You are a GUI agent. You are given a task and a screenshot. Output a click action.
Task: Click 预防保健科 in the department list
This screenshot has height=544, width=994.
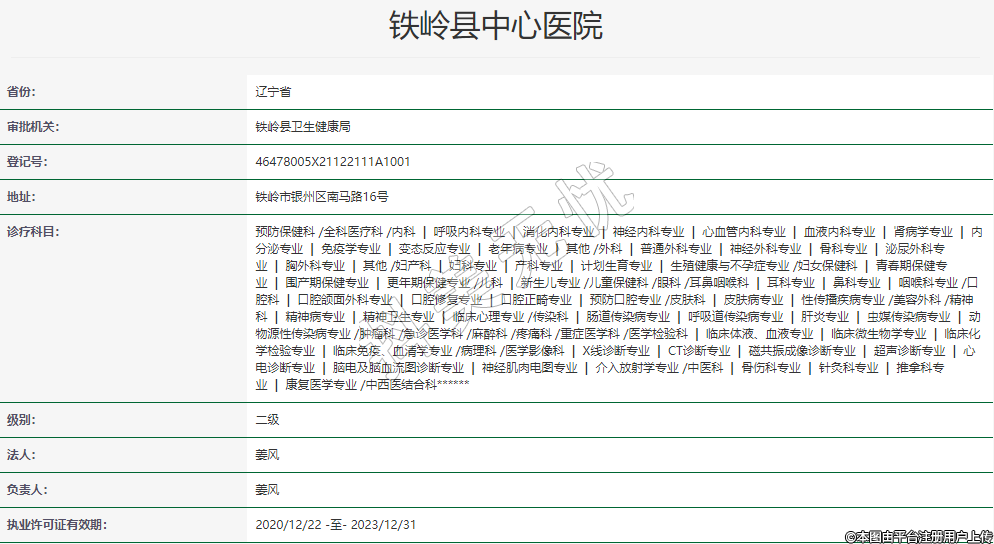coord(285,232)
